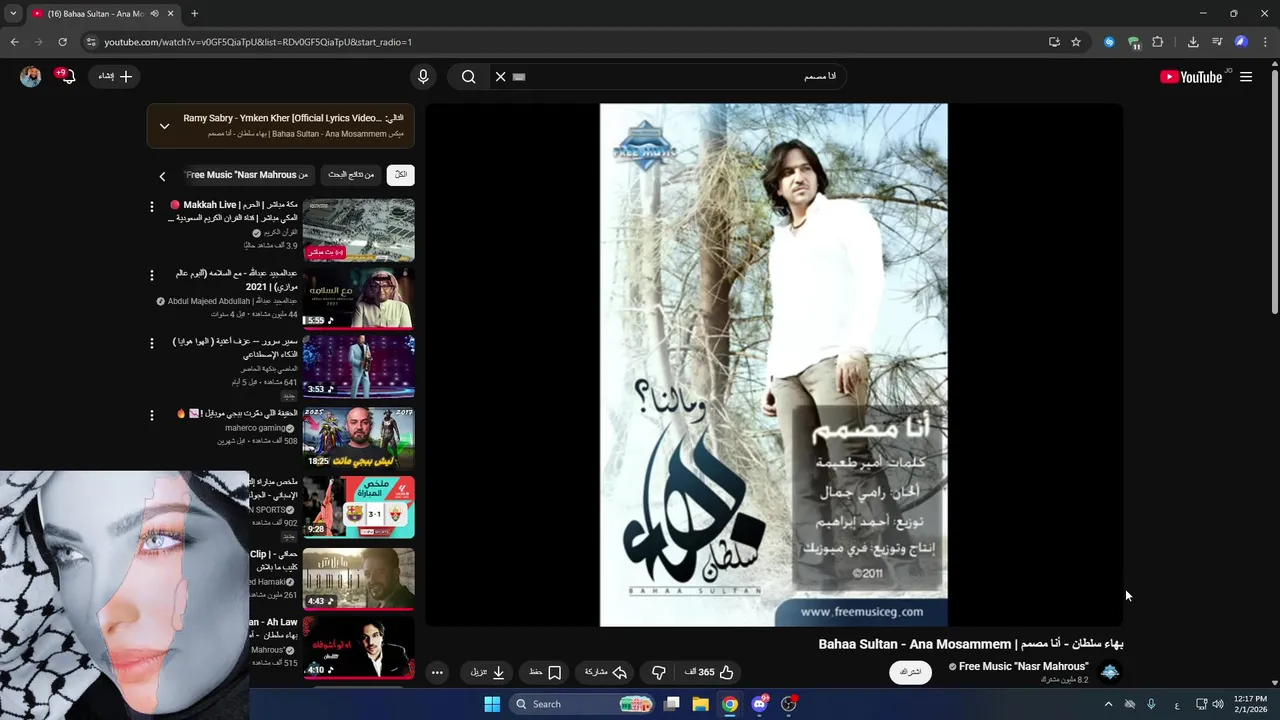1280x720 pixels.
Task: Select the 'الكل' filter chip
Action: (400, 175)
